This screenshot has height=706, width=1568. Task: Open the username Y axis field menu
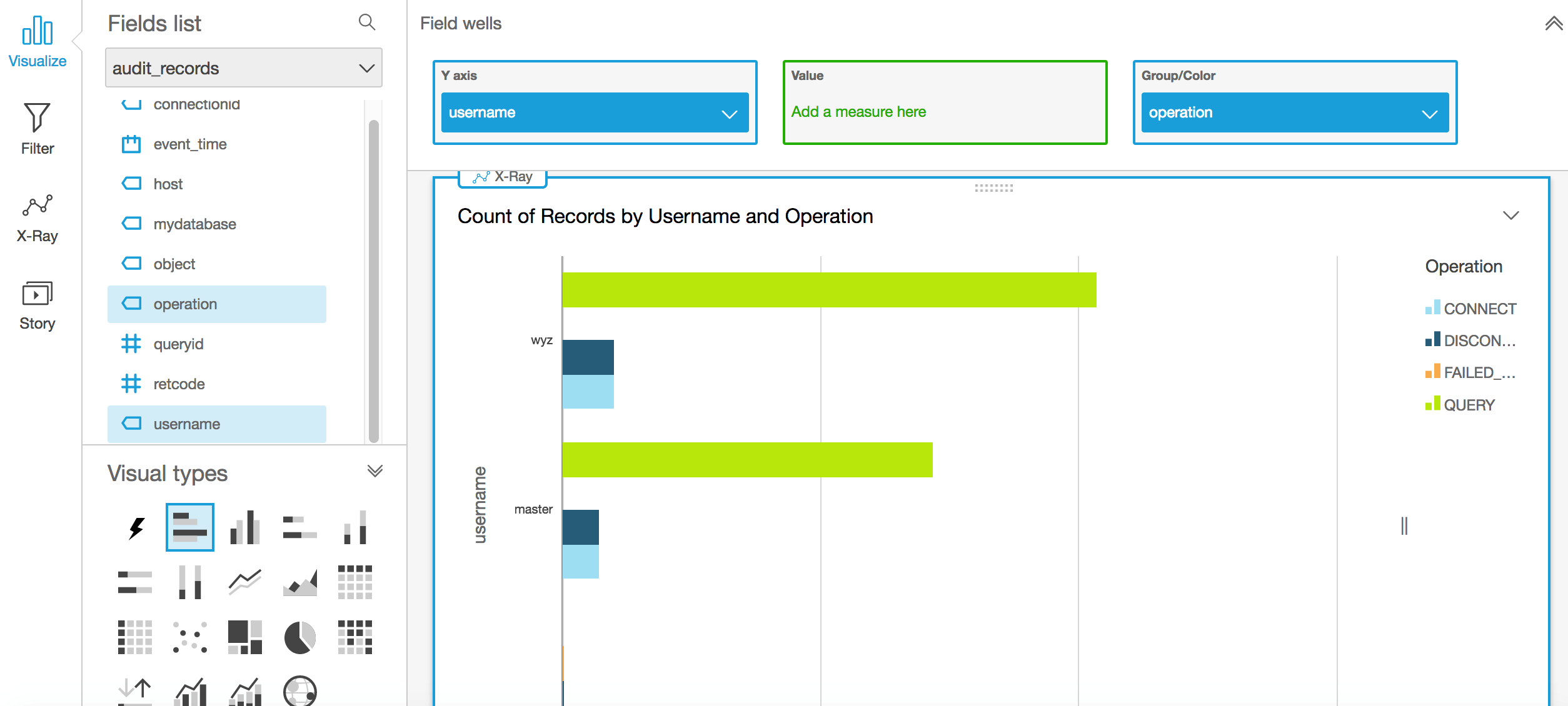[729, 113]
